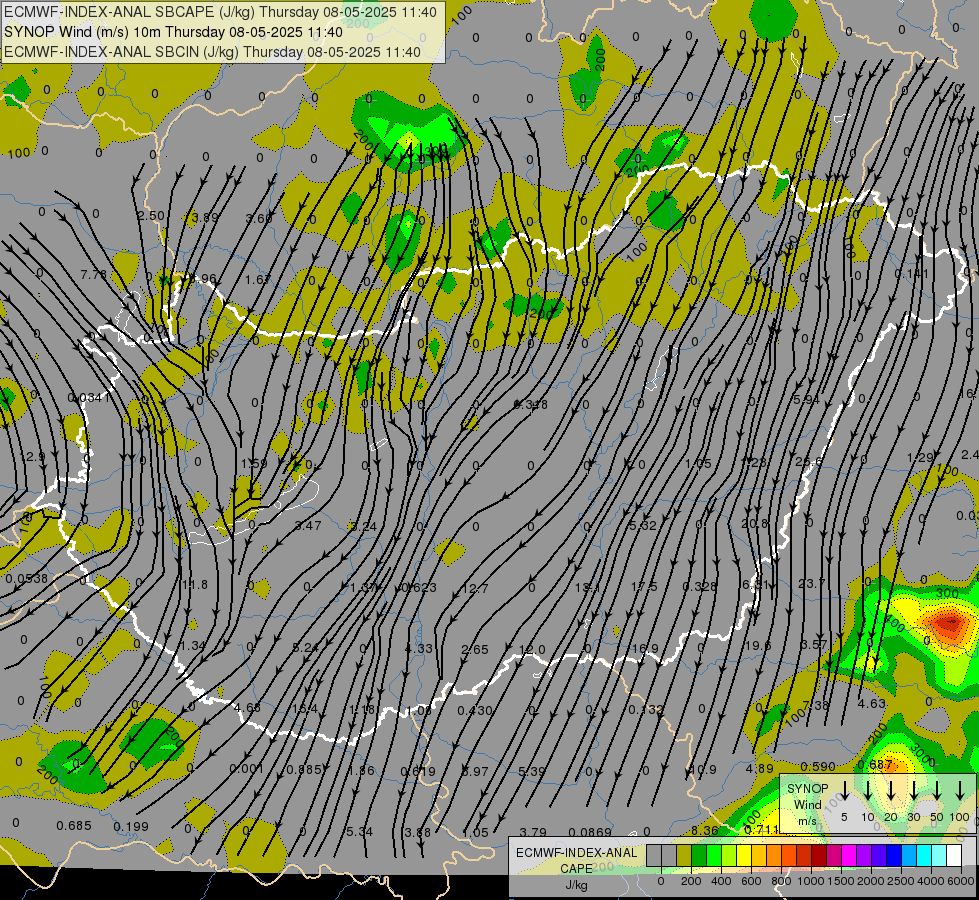
Task: Click the SBCIN value '2.50' on map
Action: tap(151, 215)
